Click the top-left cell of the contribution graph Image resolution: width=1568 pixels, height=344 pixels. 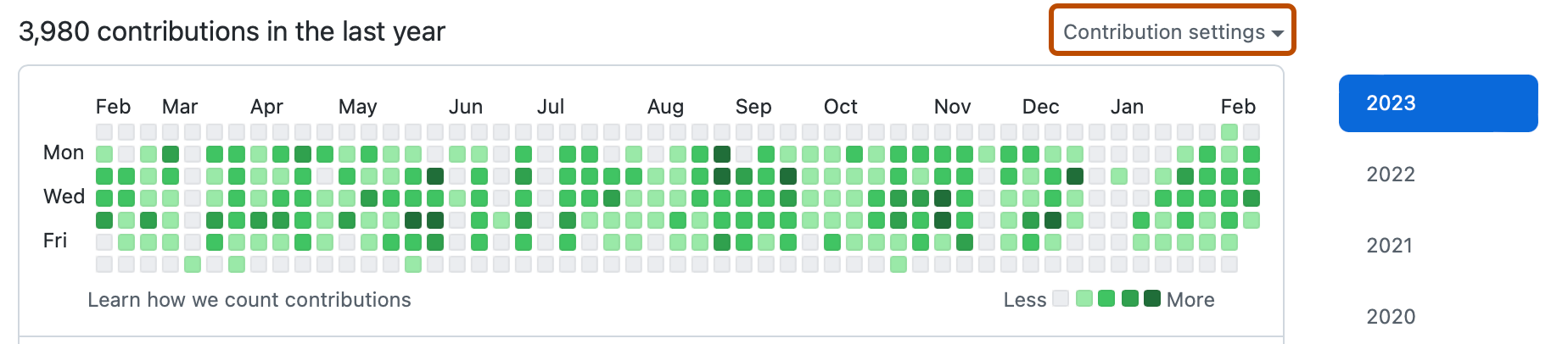pyautogui.click(x=104, y=132)
